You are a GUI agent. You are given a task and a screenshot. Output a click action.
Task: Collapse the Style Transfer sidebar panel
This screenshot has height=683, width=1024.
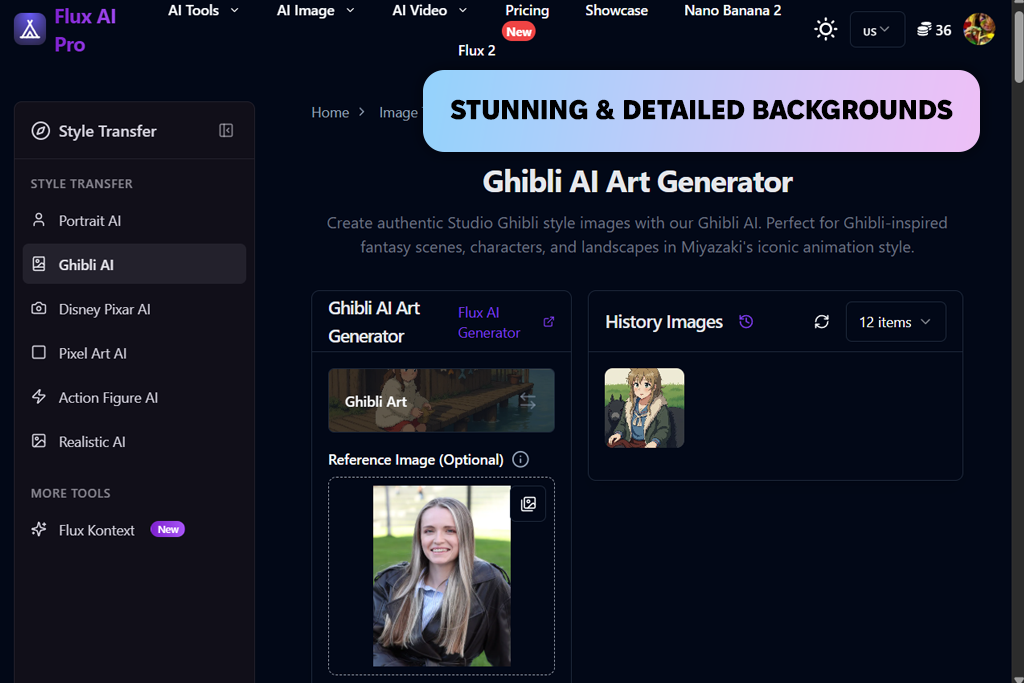(x=226, y=131)
